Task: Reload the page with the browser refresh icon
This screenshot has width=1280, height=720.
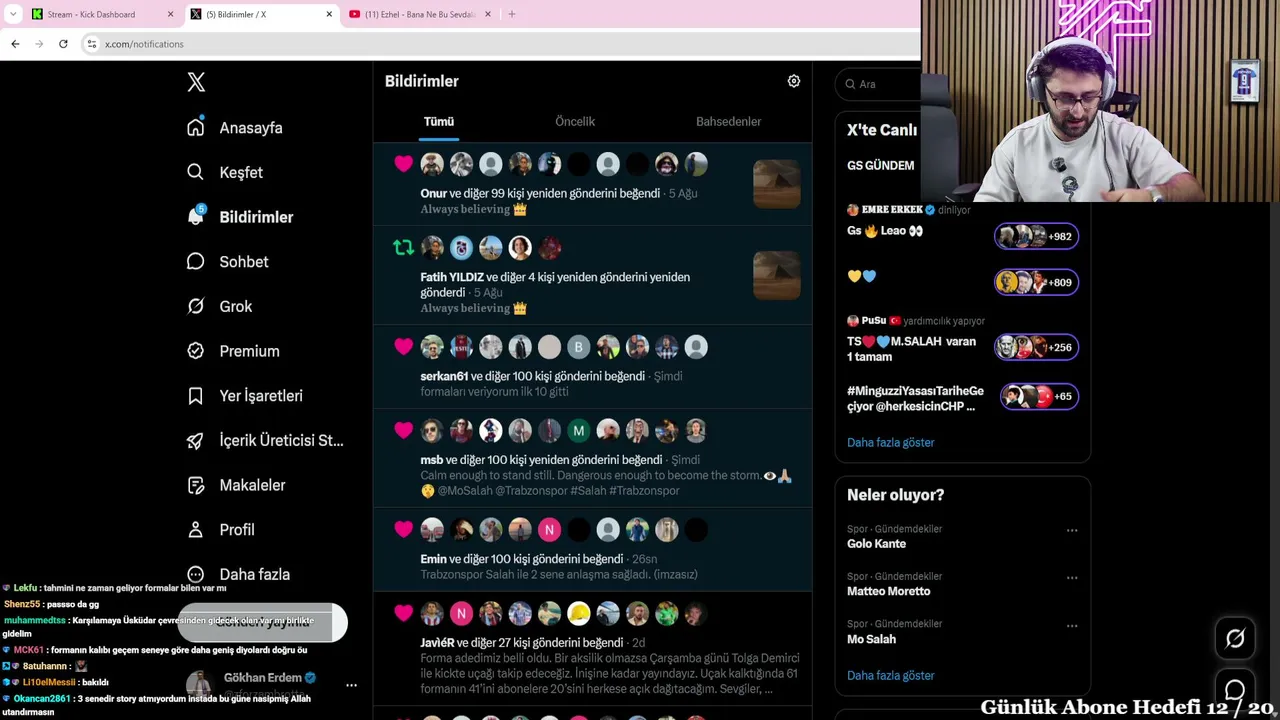Action: pyautogui.click(x=63, y=44)
